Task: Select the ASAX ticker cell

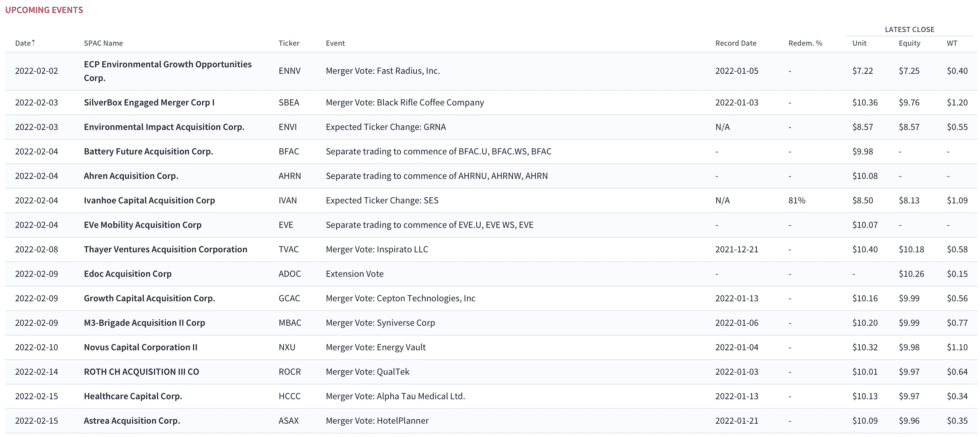Action: coord(289,421)
